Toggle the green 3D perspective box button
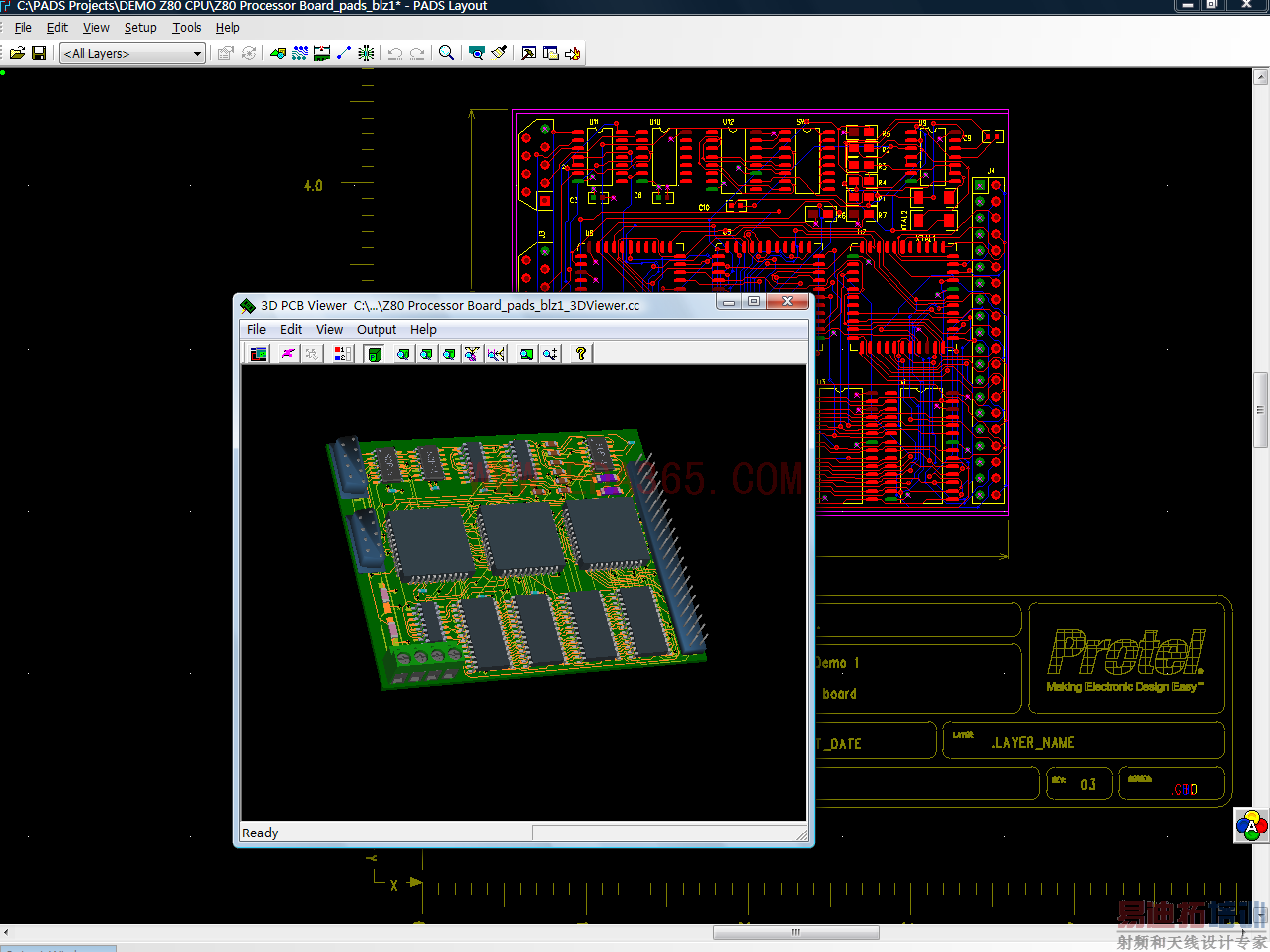This screenshot has height=952, width=1270. click(x=375, y=354)
